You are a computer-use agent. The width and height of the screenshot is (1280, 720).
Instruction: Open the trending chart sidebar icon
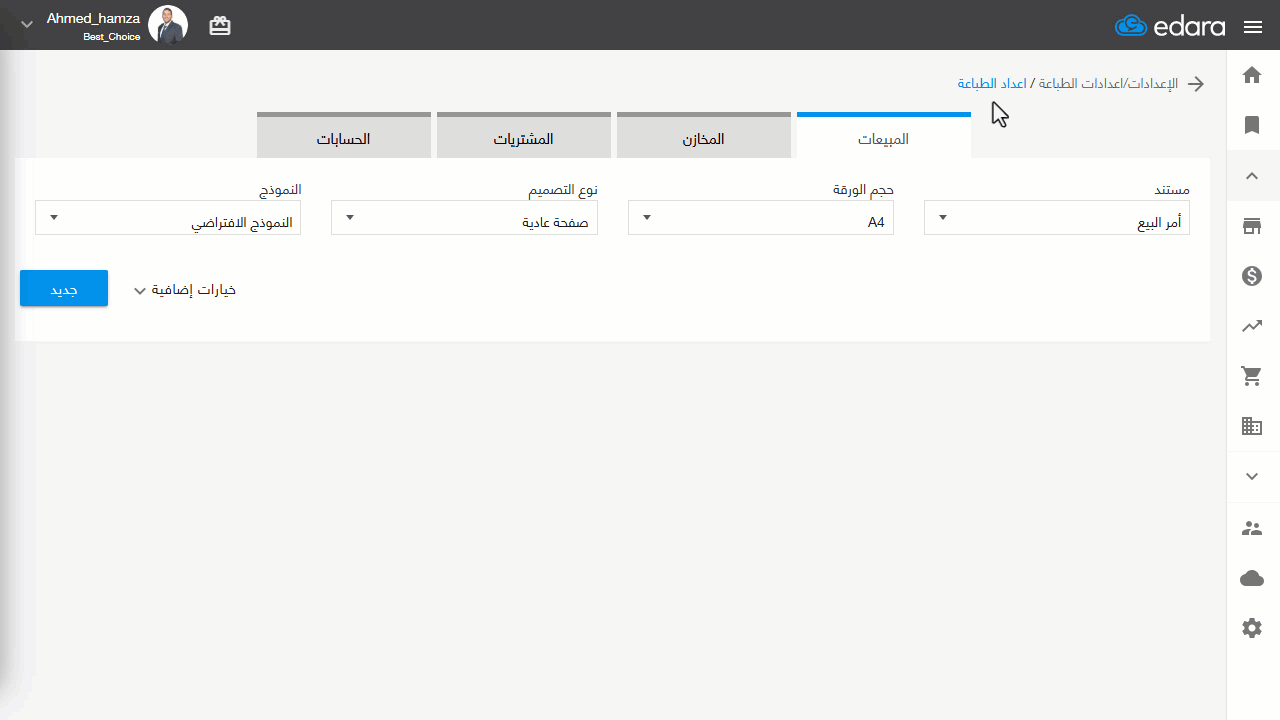1252,326
